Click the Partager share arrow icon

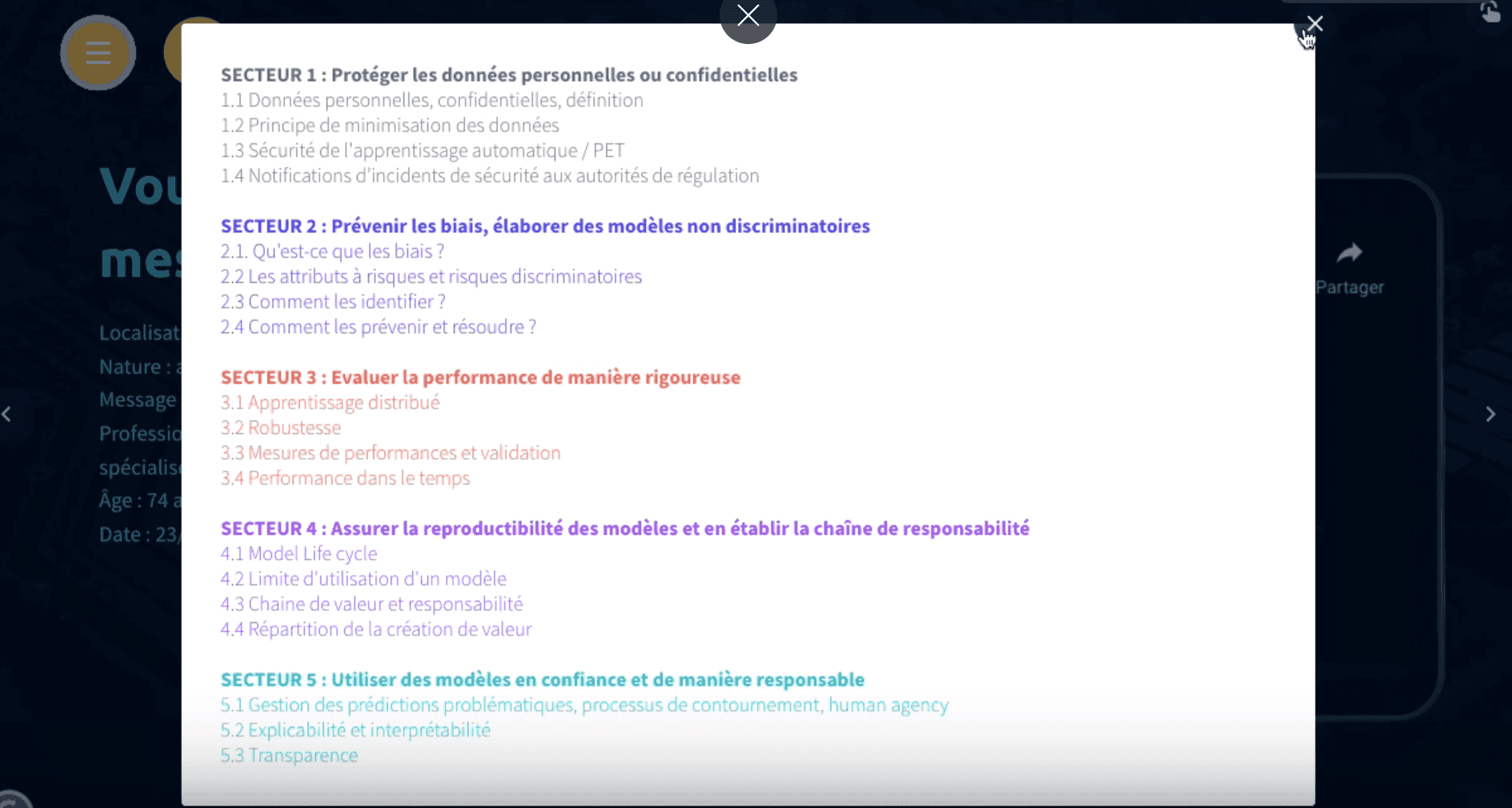click(x=1350, y=254)
